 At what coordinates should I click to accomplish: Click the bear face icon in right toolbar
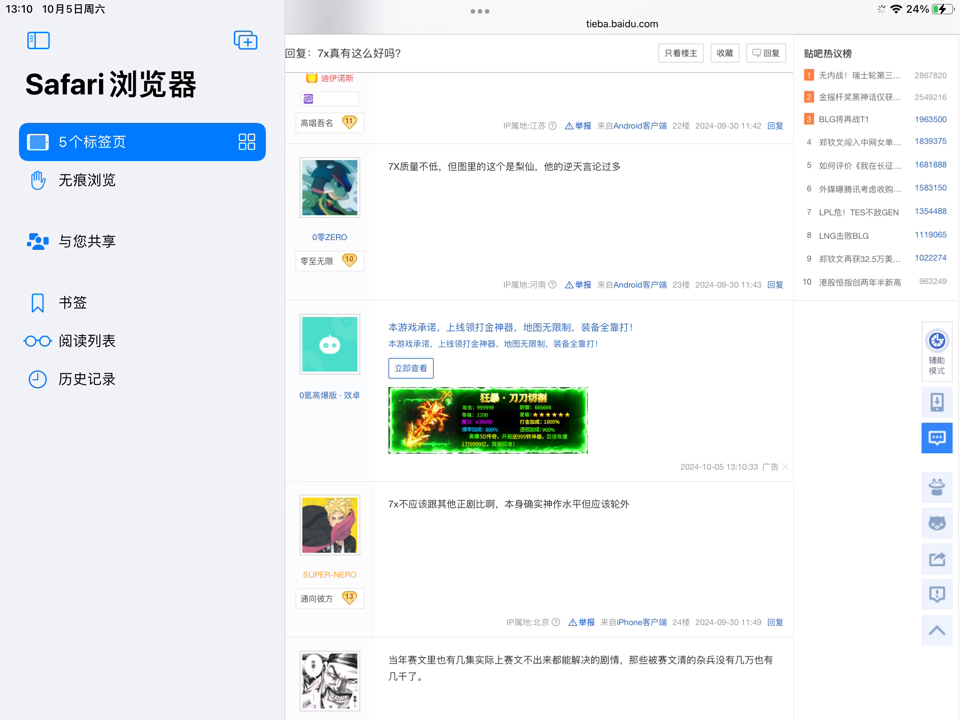937,523
